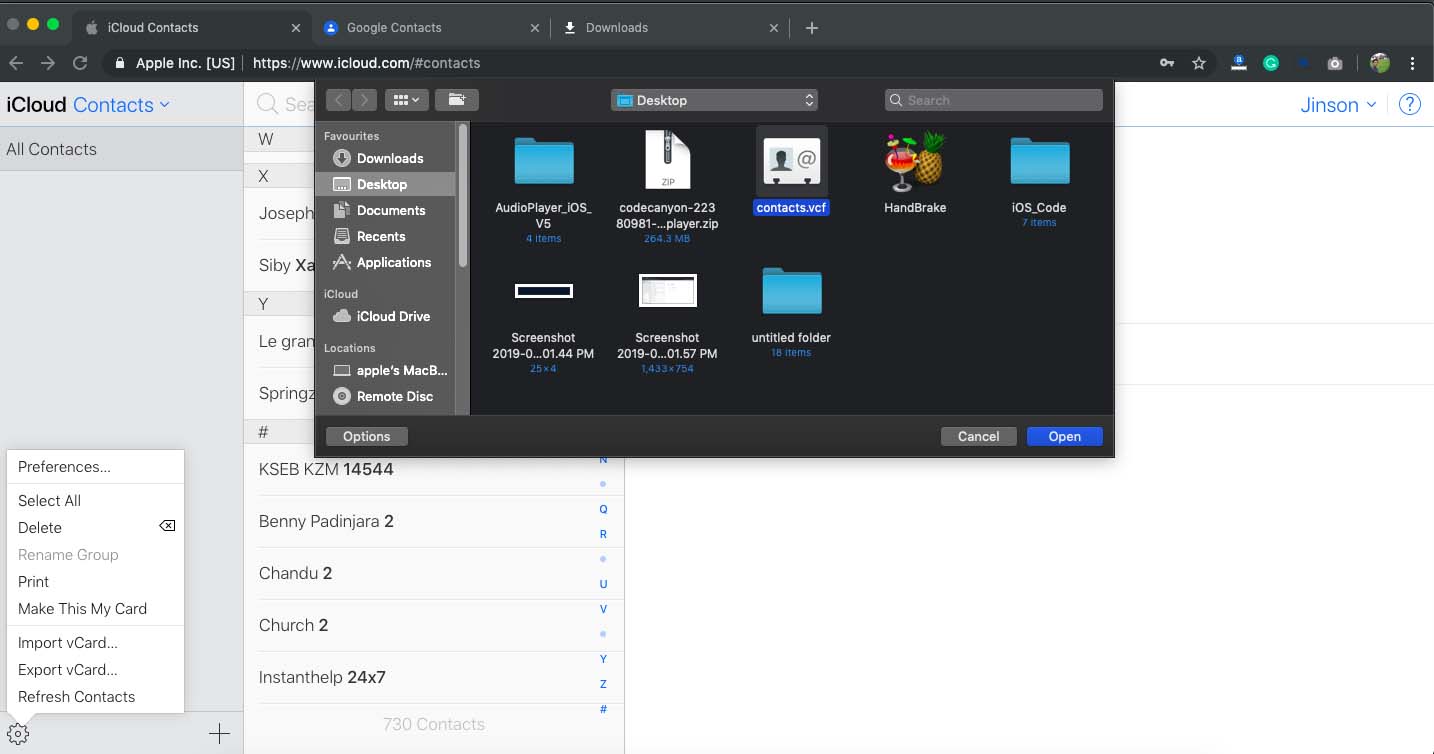Choose Export vCard from settings menu

coord(68,670)
